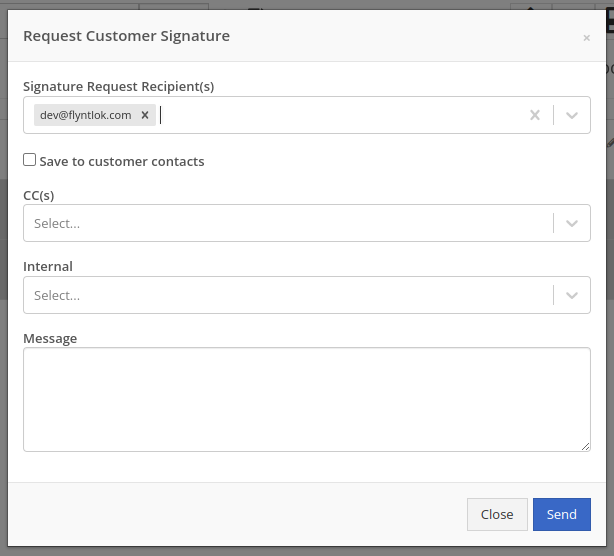This screenshot has width=614, height=556.
Task: Focus the Message text area
Action: (x=306, y=399)
